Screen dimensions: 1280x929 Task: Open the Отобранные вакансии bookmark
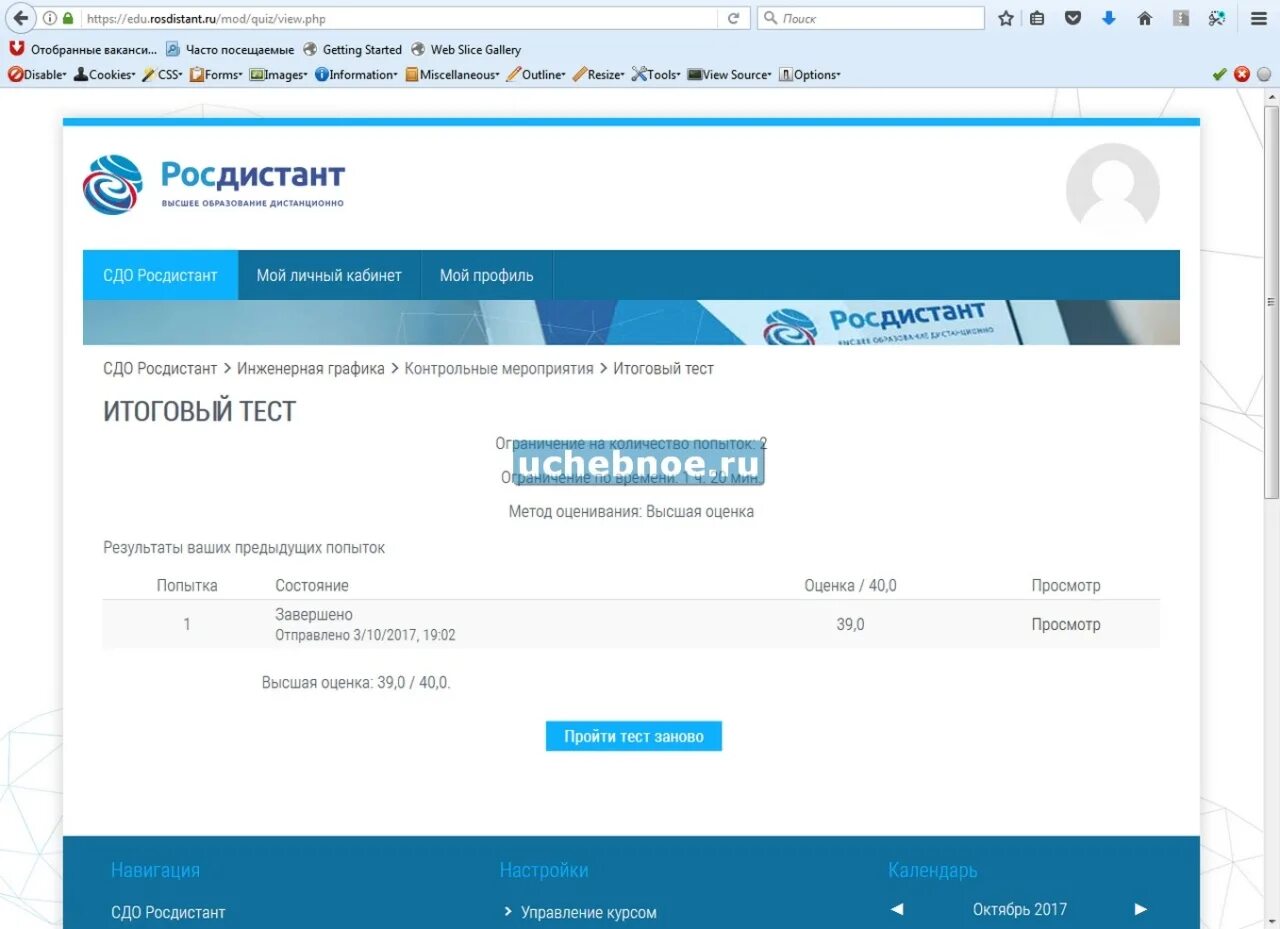click(84, 49)
